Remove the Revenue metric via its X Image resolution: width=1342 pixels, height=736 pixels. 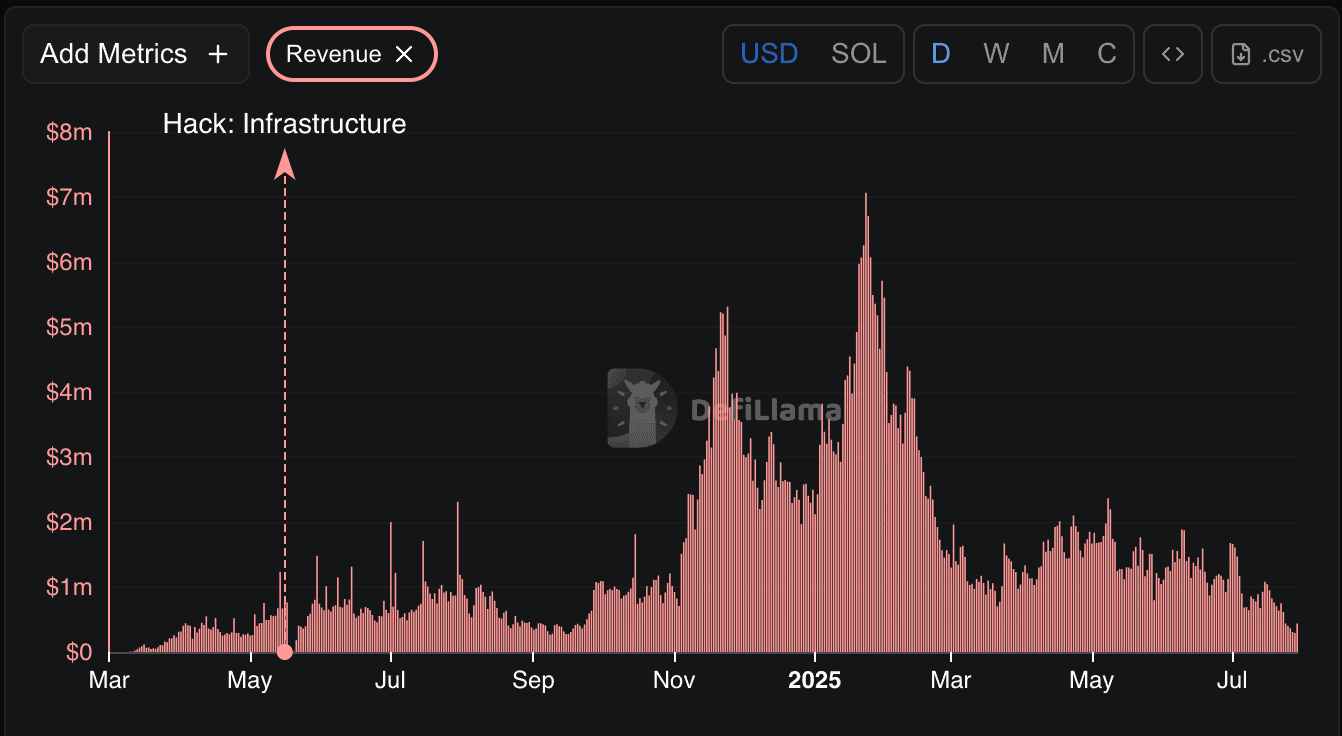[x=405, y=54]
